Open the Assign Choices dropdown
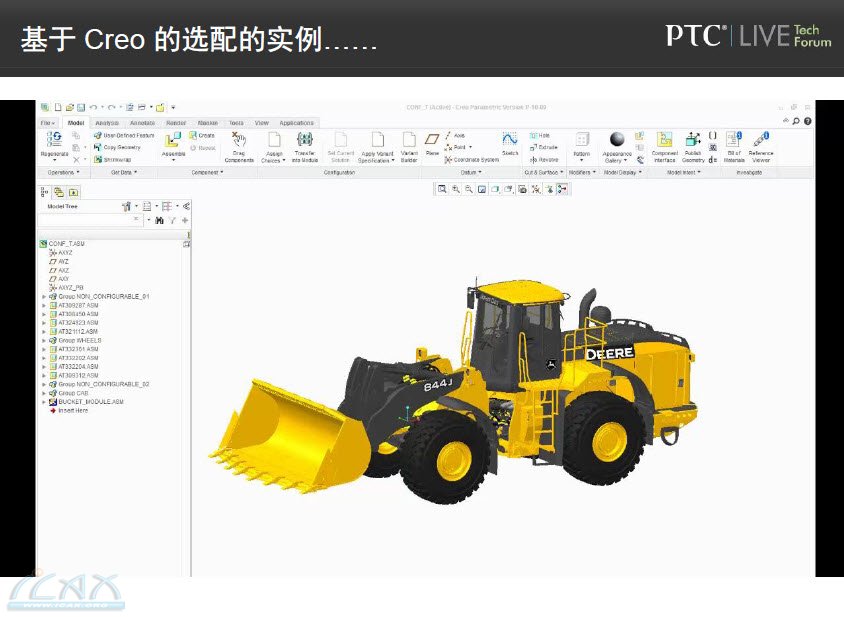This screenshot has width=844, height=617. (x=274, y=157)
